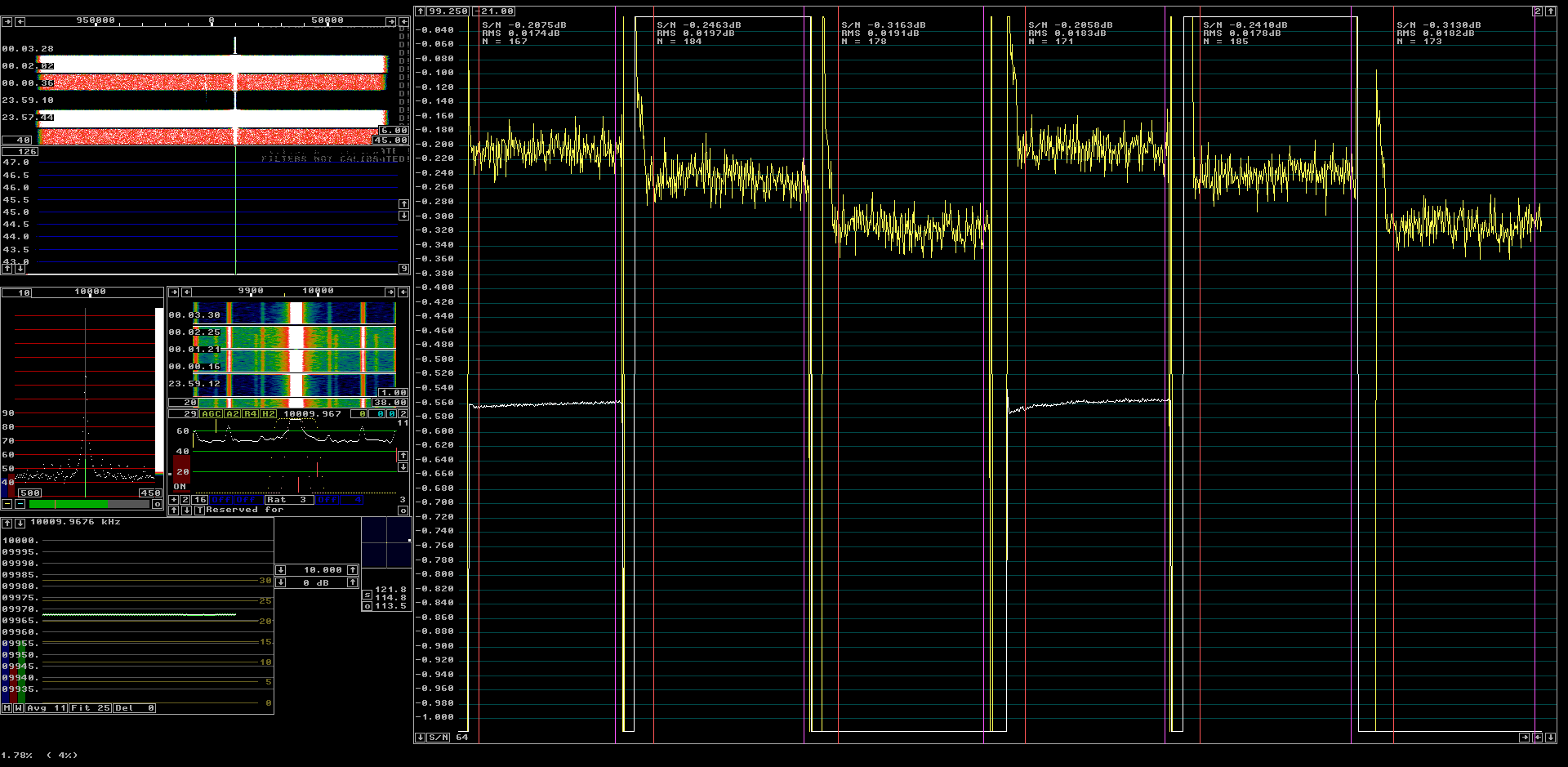This screenshot has height=767, width=1568.
Task: Toggle the H2 button
Action: 269,413
